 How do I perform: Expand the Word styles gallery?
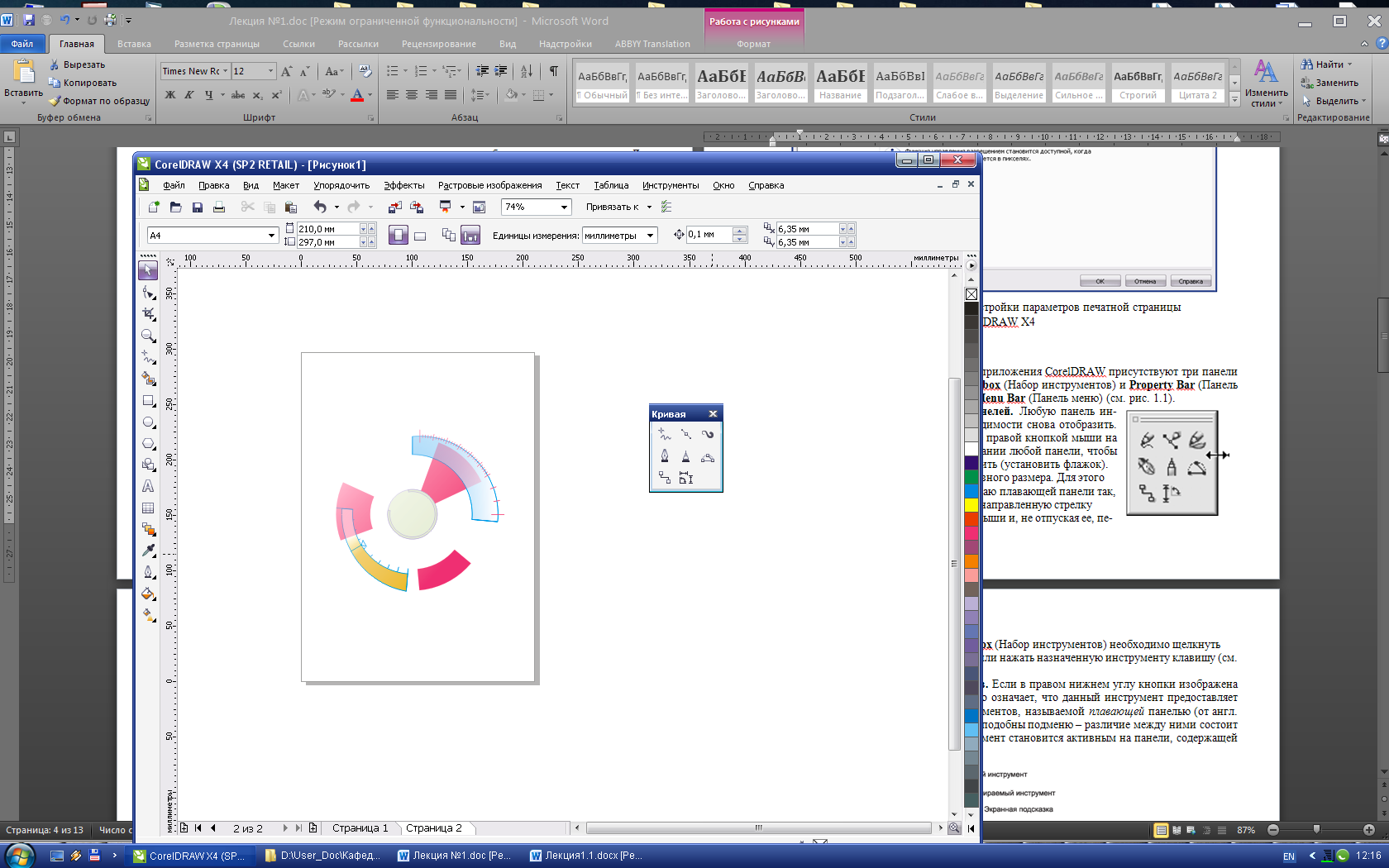click(x=1234, y=99)
